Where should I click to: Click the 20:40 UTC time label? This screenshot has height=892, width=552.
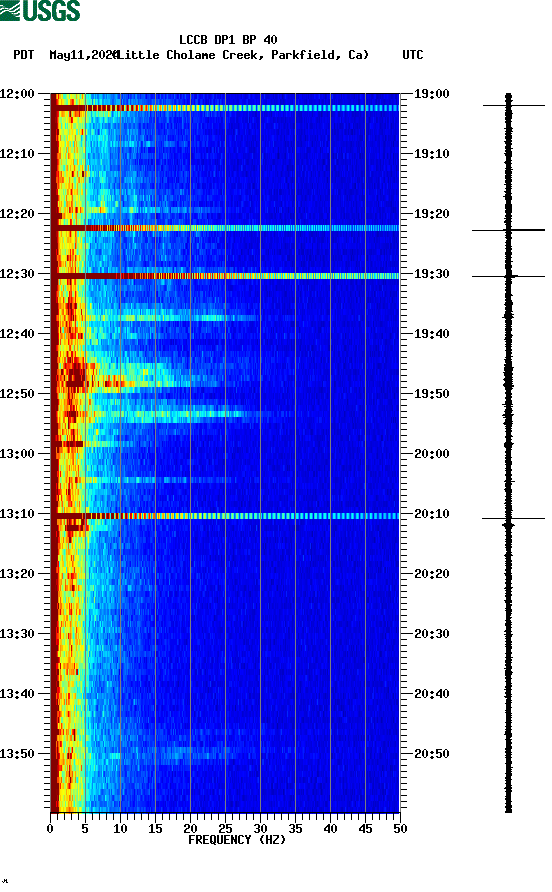431,694
